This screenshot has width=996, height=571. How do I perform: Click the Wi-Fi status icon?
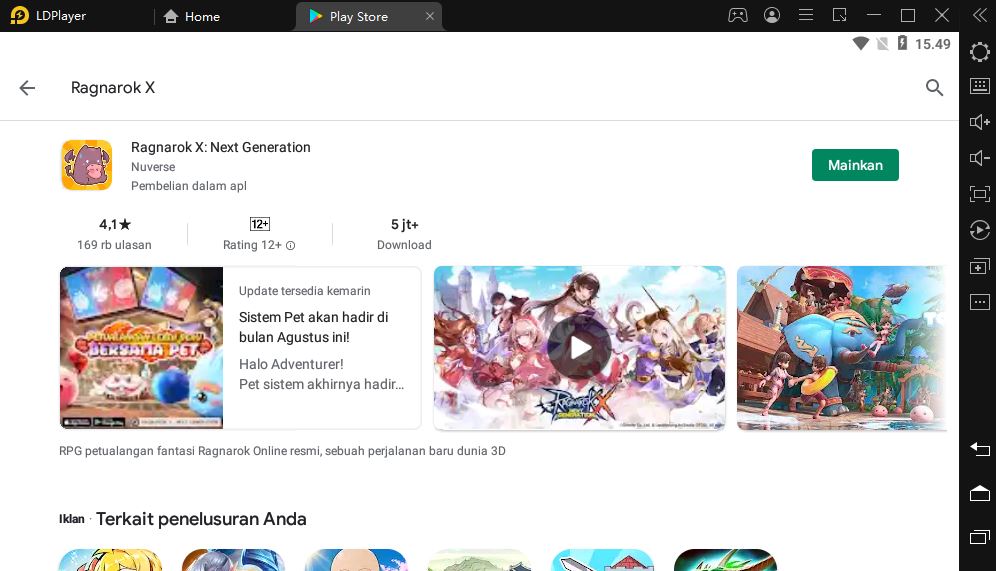[861, 44]
